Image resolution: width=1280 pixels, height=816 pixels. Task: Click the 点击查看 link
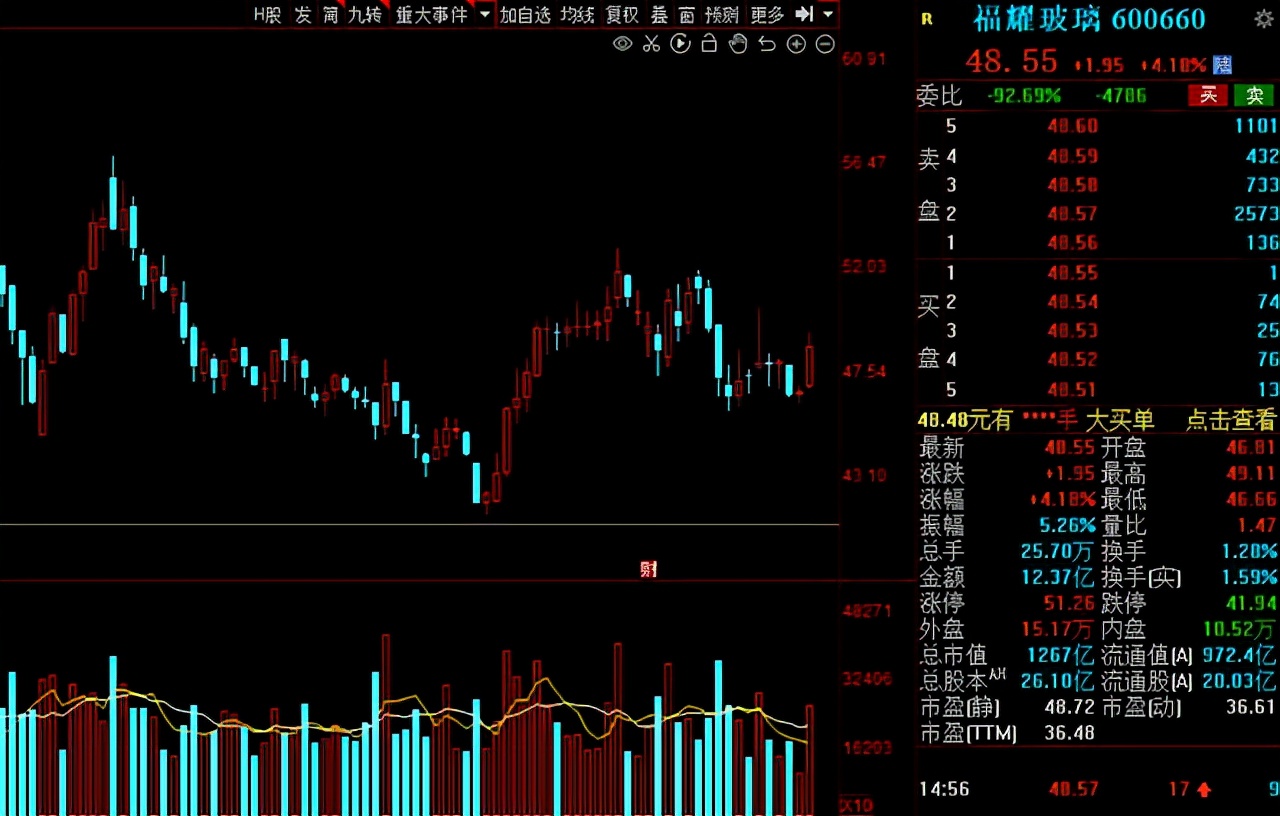point(1231,420)
